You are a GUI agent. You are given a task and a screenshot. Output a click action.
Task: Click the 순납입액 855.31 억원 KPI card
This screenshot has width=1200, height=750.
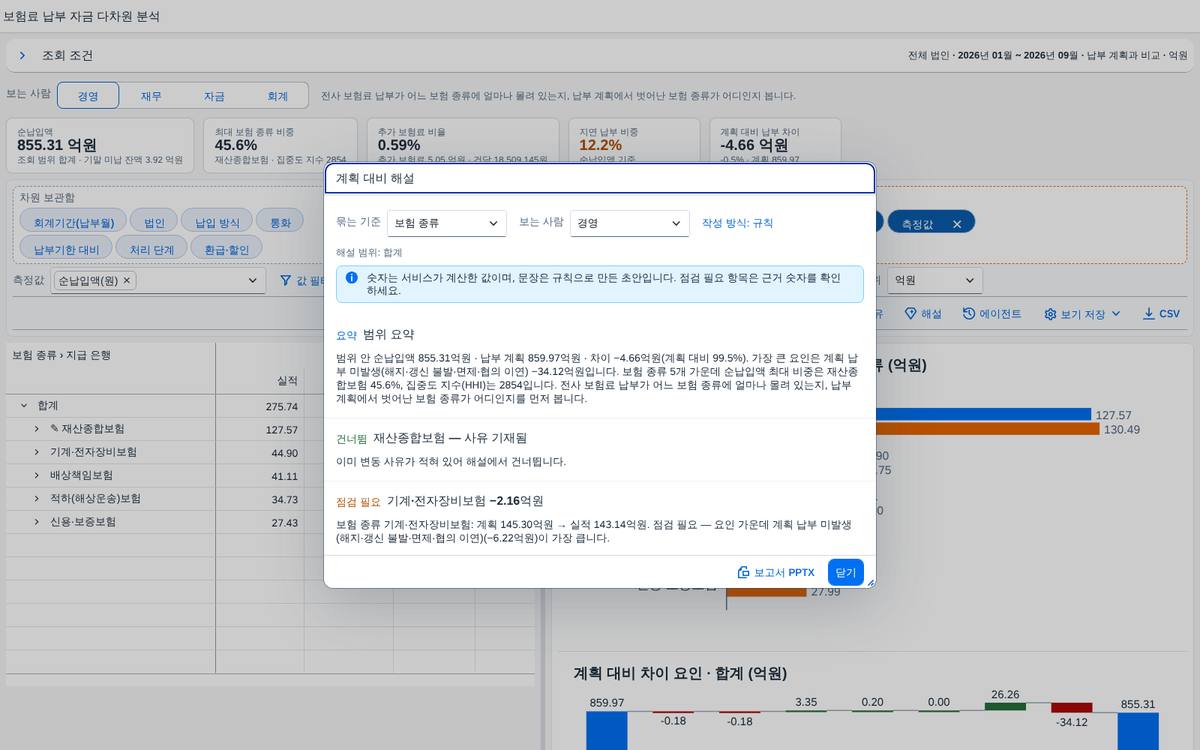coord(101,144)
